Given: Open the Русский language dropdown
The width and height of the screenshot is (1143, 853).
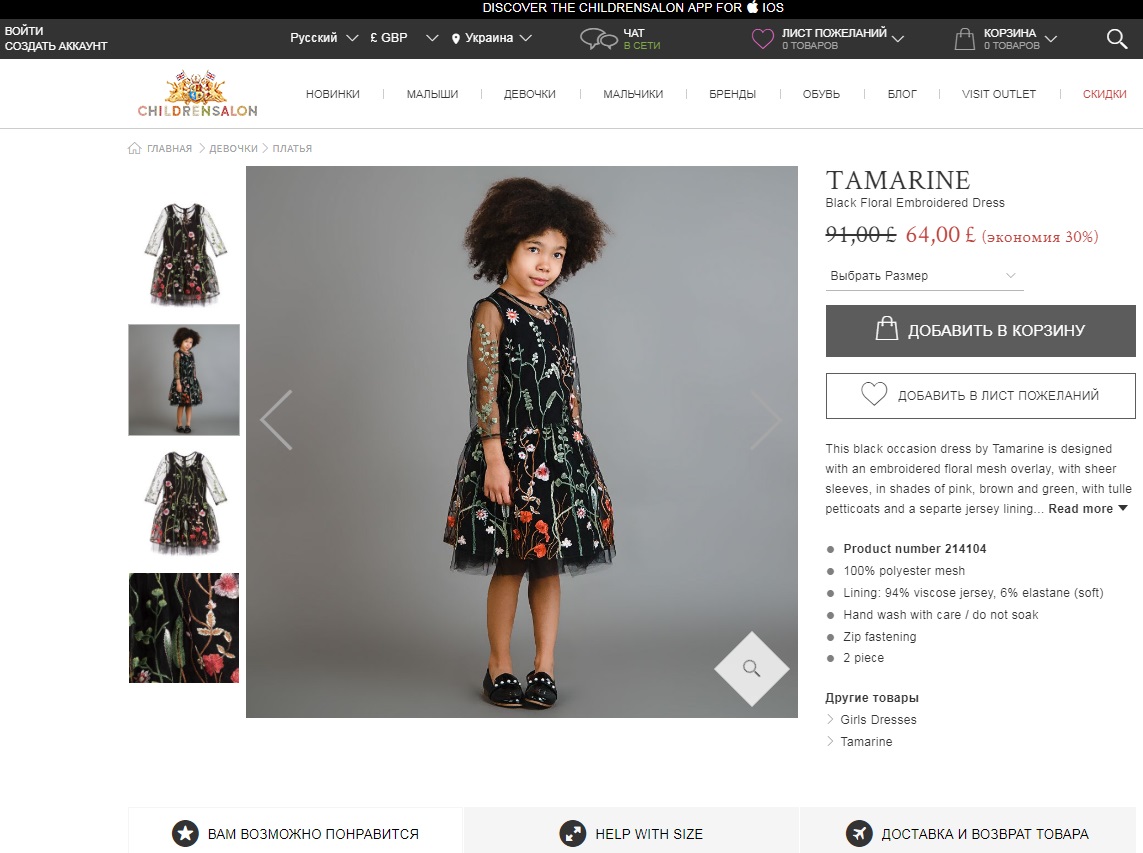Looking at the screenshot, I should pos(324,38).
